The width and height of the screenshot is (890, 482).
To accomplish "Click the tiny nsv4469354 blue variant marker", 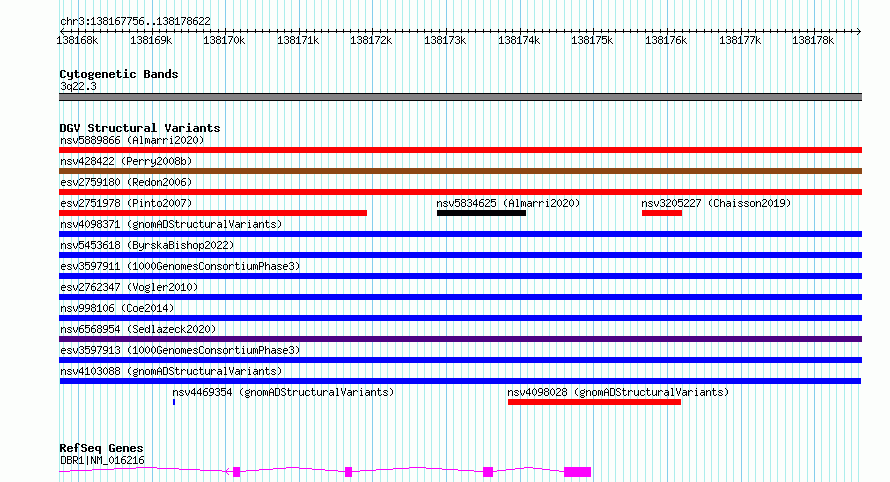I will 174,402.
